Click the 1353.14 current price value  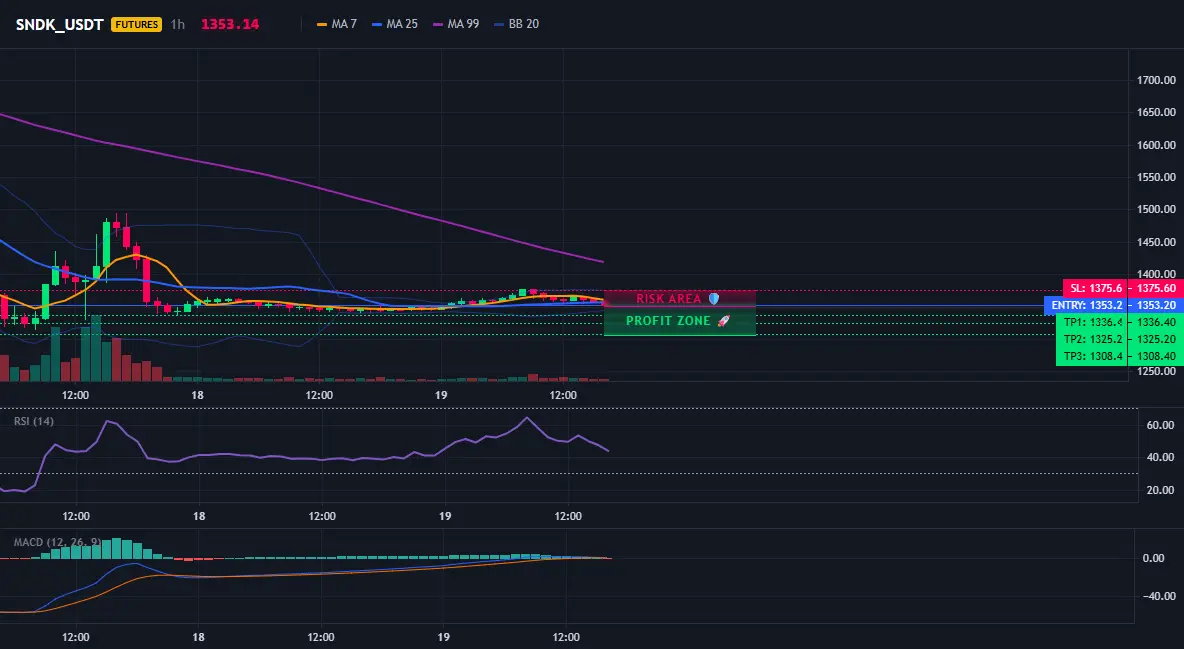230,24
